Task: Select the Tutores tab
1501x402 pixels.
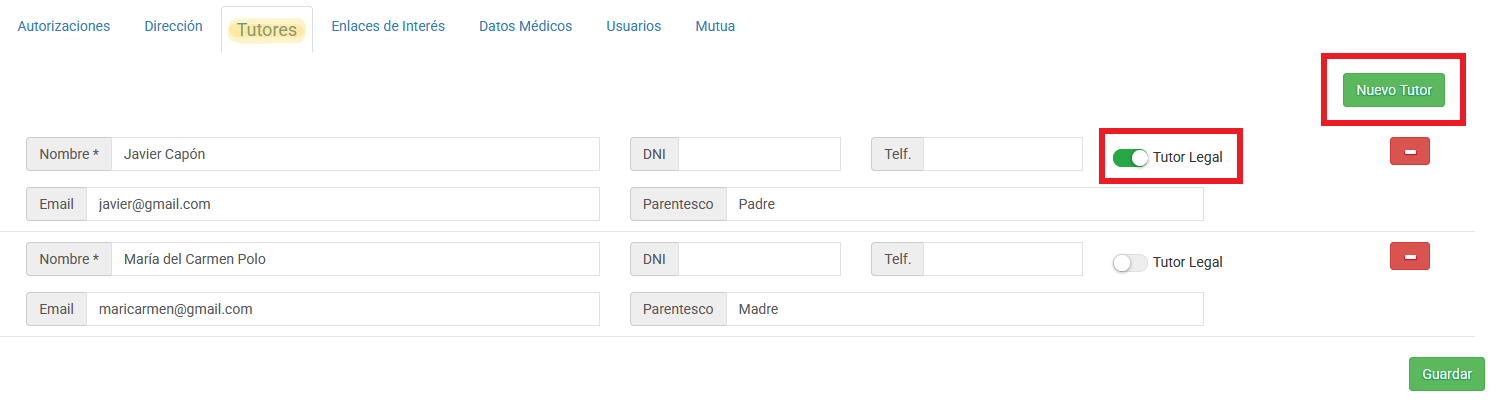Action: (x=267, y=29)
